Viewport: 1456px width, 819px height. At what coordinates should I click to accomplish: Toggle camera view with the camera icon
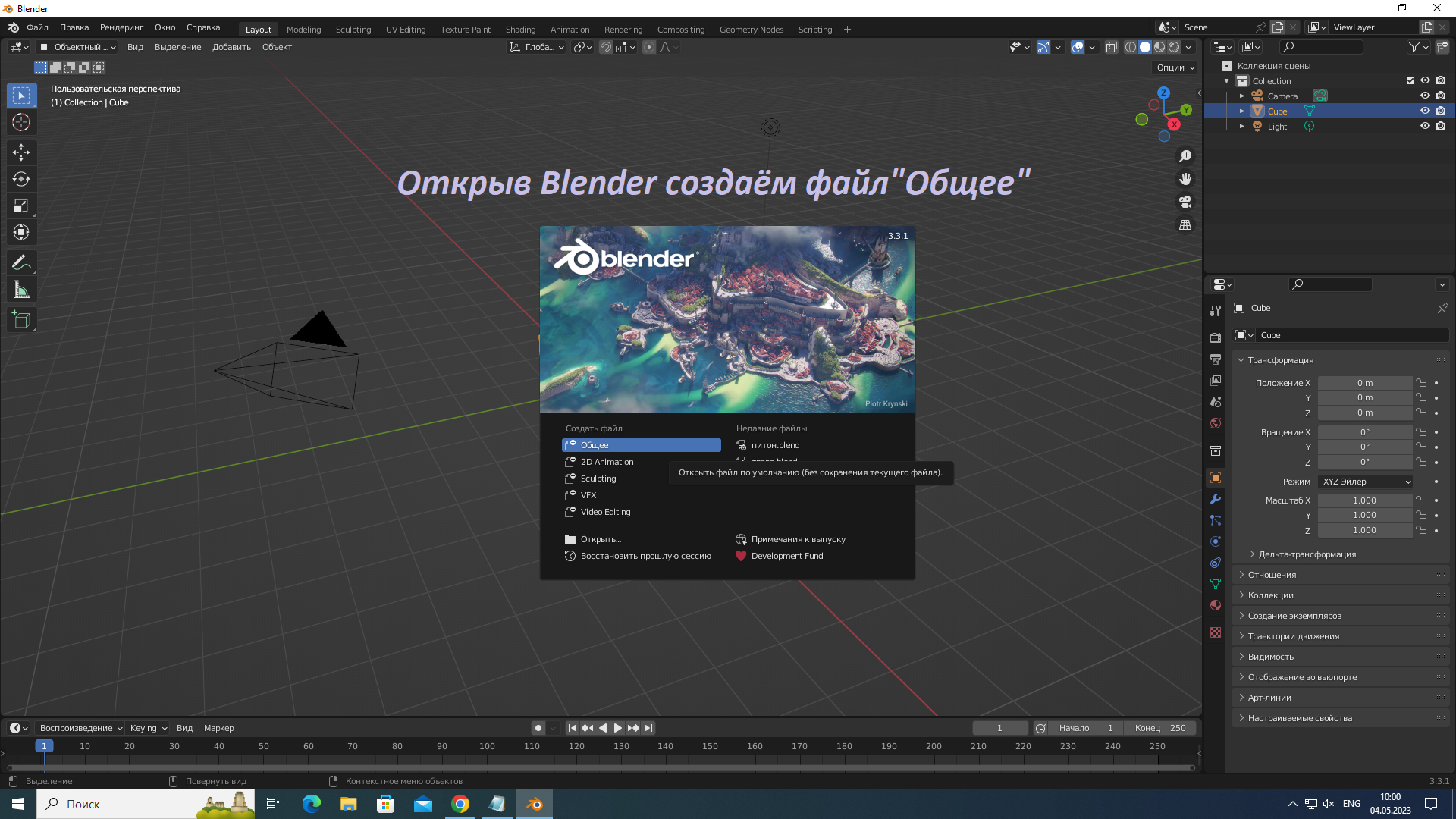[1185, 202]
